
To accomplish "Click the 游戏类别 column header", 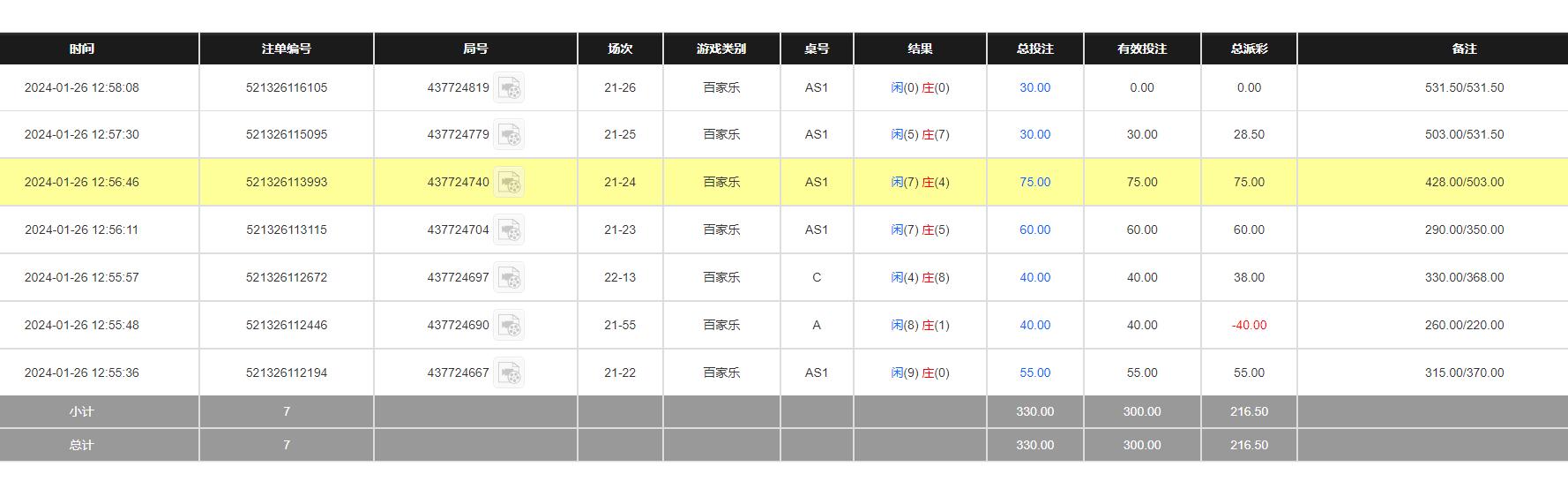I will click(x=721, y=49).
